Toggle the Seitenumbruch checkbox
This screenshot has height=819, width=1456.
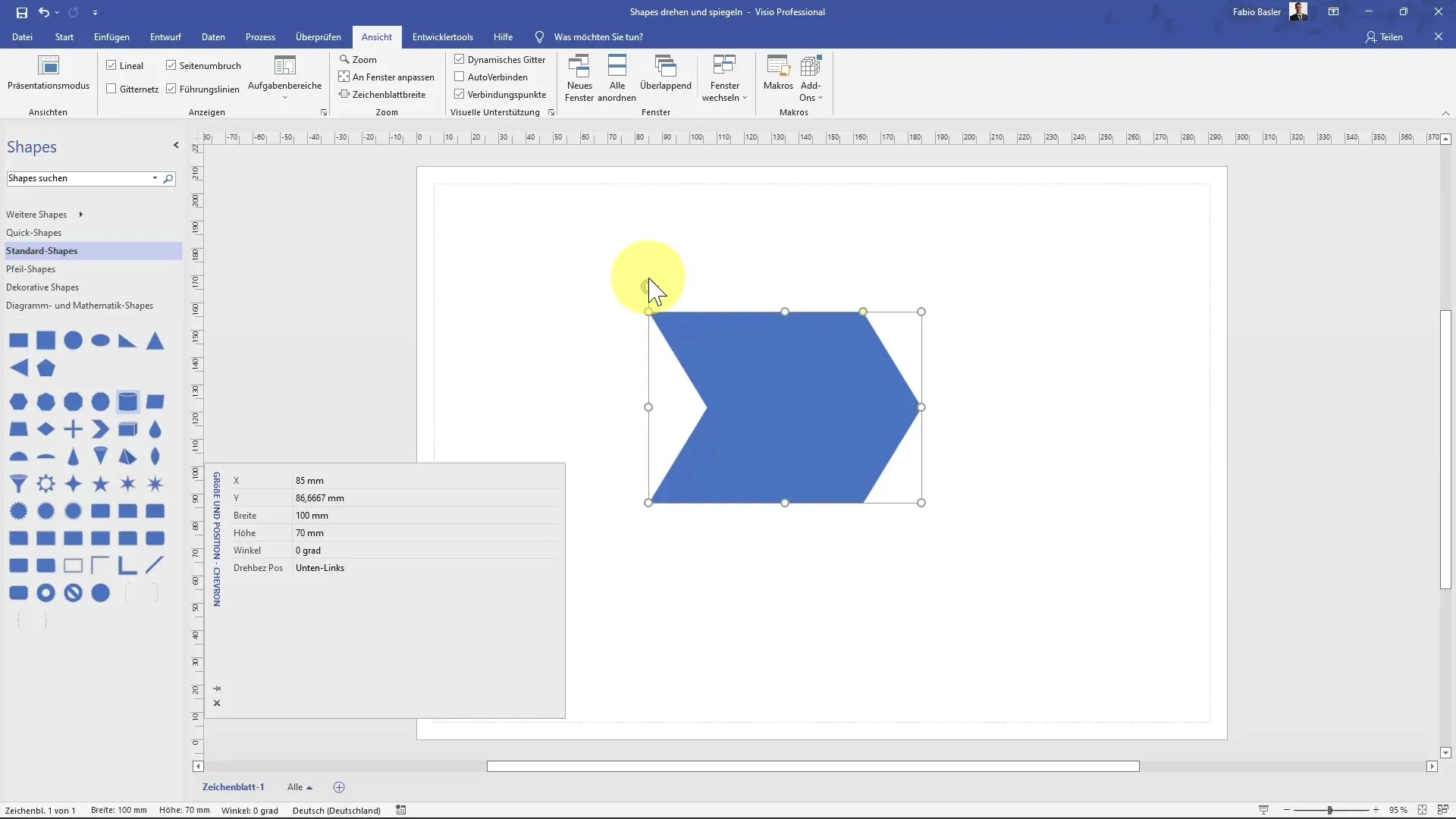(171, 65)
